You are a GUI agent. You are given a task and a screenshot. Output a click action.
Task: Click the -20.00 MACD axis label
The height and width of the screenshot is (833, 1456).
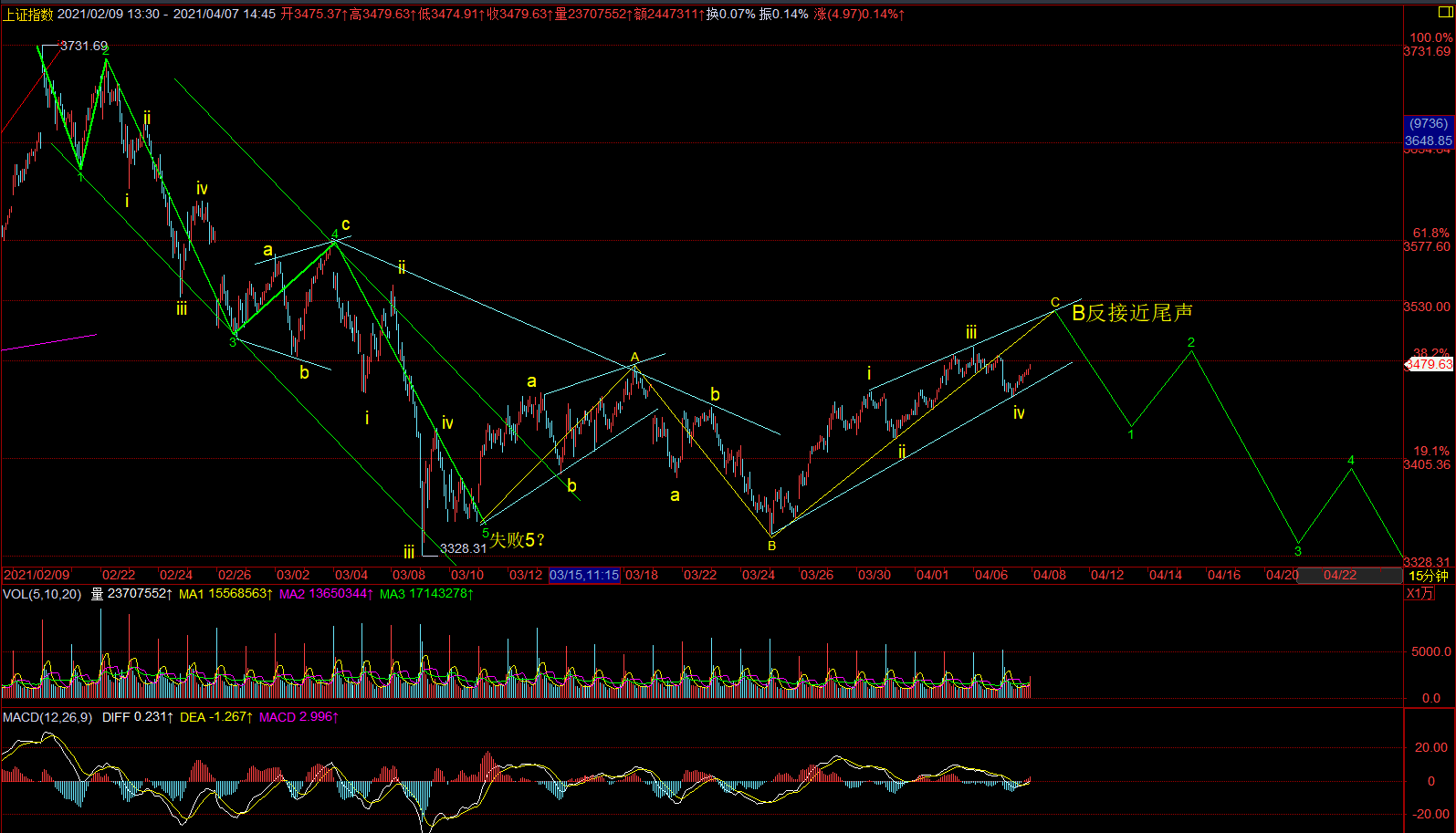[1431, 814]
